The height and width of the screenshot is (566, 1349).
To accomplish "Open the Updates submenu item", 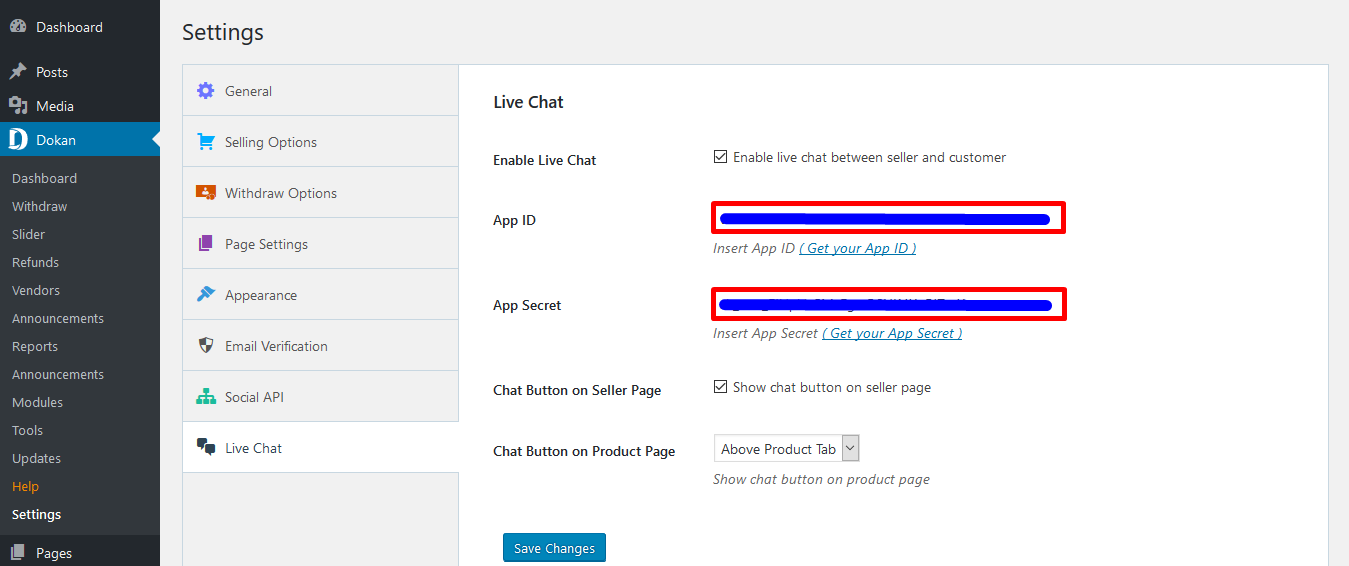I will (36, 458).
